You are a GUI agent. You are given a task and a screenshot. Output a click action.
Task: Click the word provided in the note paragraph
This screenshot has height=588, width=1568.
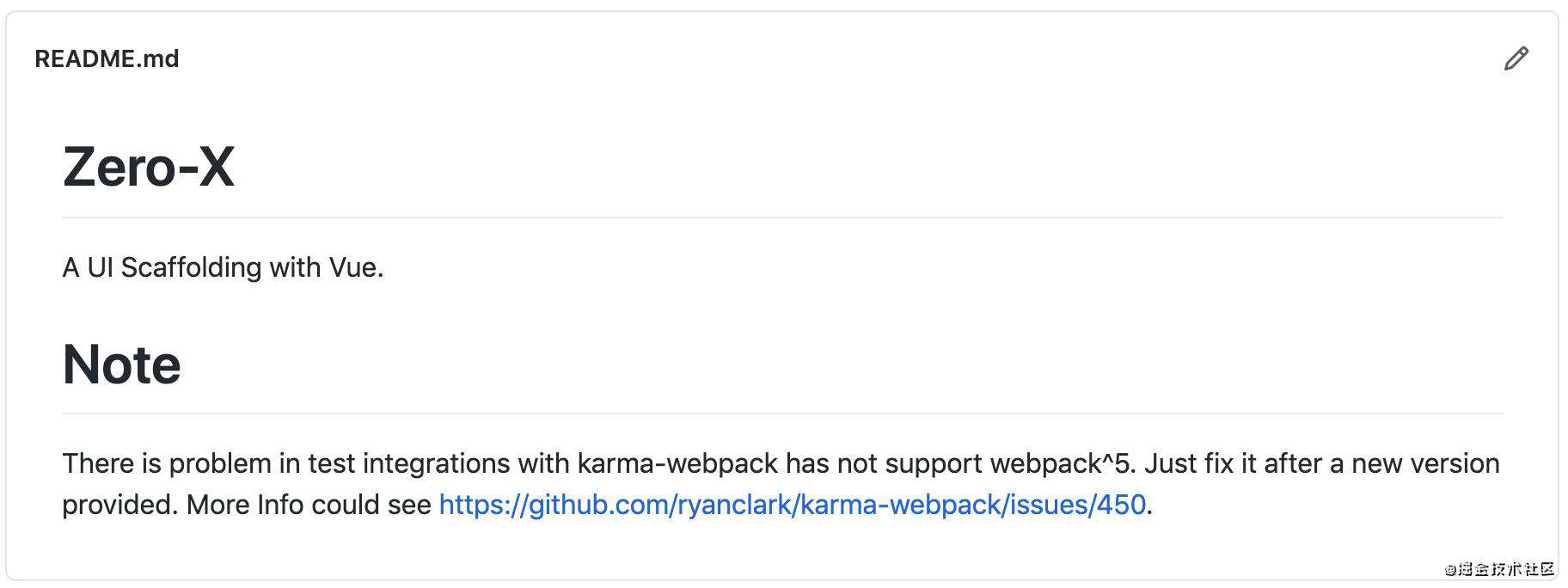tap(119, 505)
